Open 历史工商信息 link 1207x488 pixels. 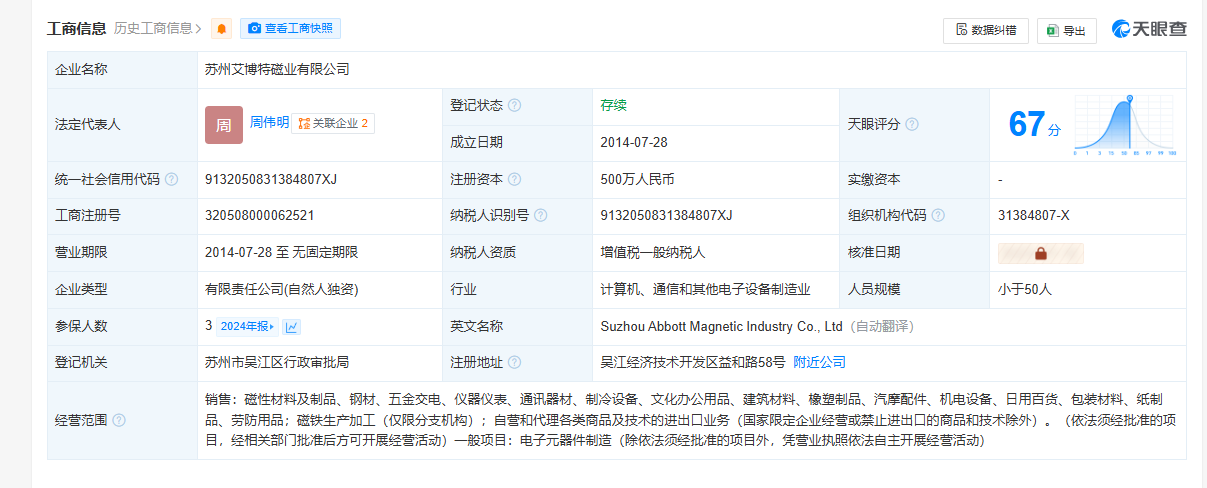157,29
